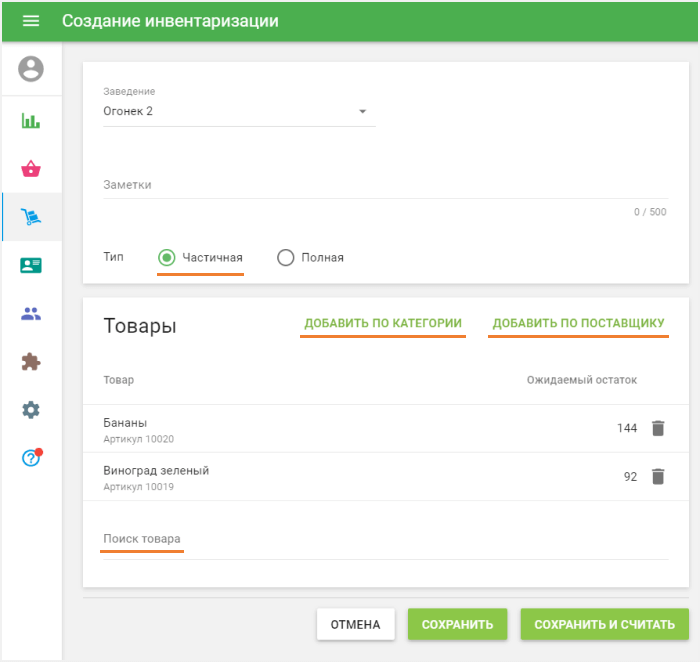Open the green contact card section
The width and height of the screenshot is (700, 662).
click(31, 265)
